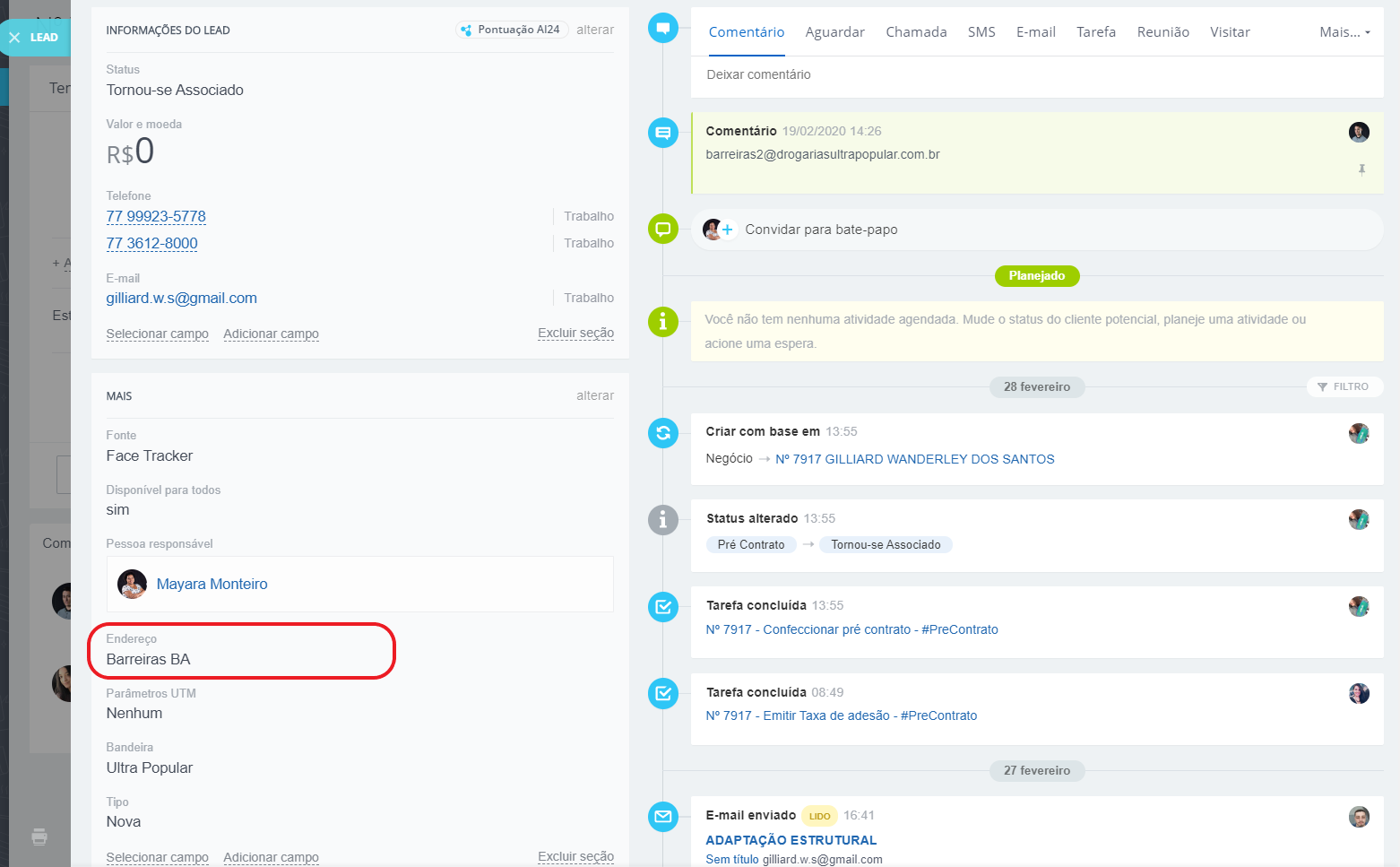Open deal Nº 7917 GILLIARD WANDERLEY DOS SANTOS
The width and height of the screenshot is (1400, 867).
coord(914,459)
